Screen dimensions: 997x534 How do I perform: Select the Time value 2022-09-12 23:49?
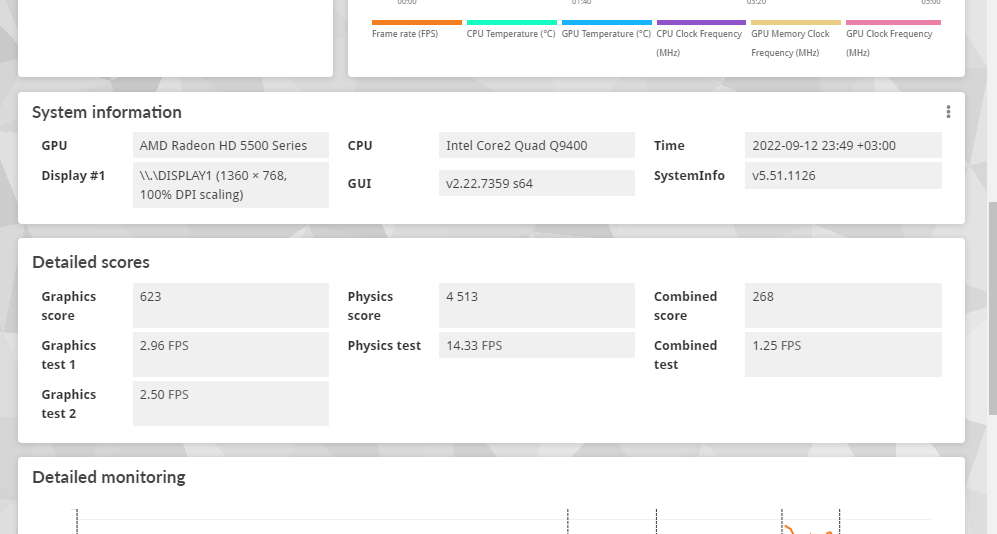(x=843, y=145)
